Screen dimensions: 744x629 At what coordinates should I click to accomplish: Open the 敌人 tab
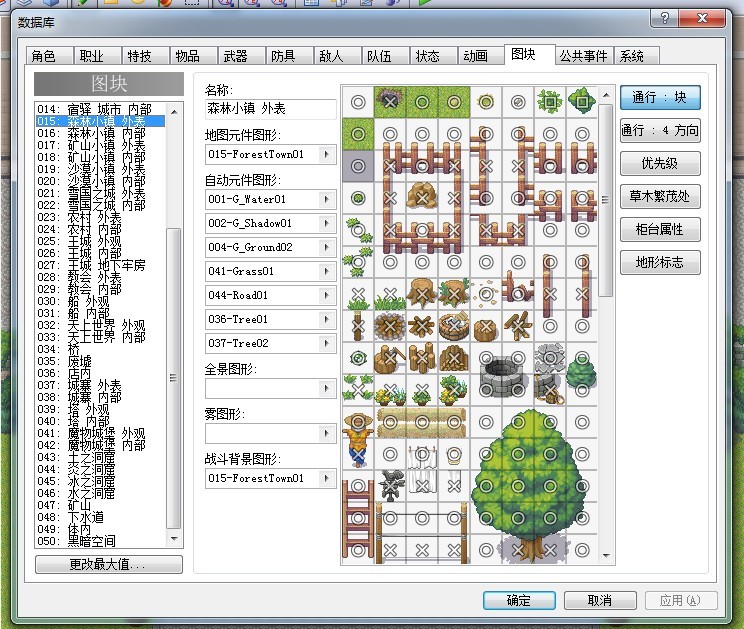(337, 56)
